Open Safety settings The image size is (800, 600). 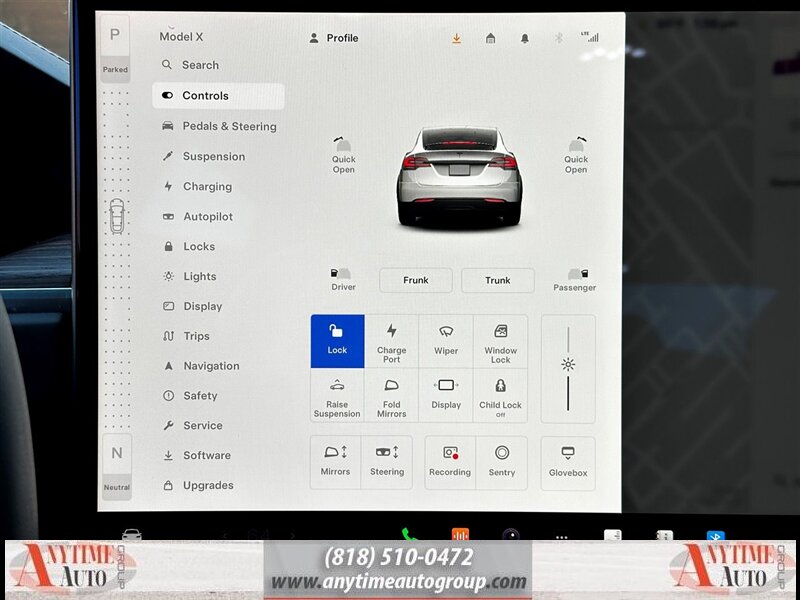(x=190, y=396)
